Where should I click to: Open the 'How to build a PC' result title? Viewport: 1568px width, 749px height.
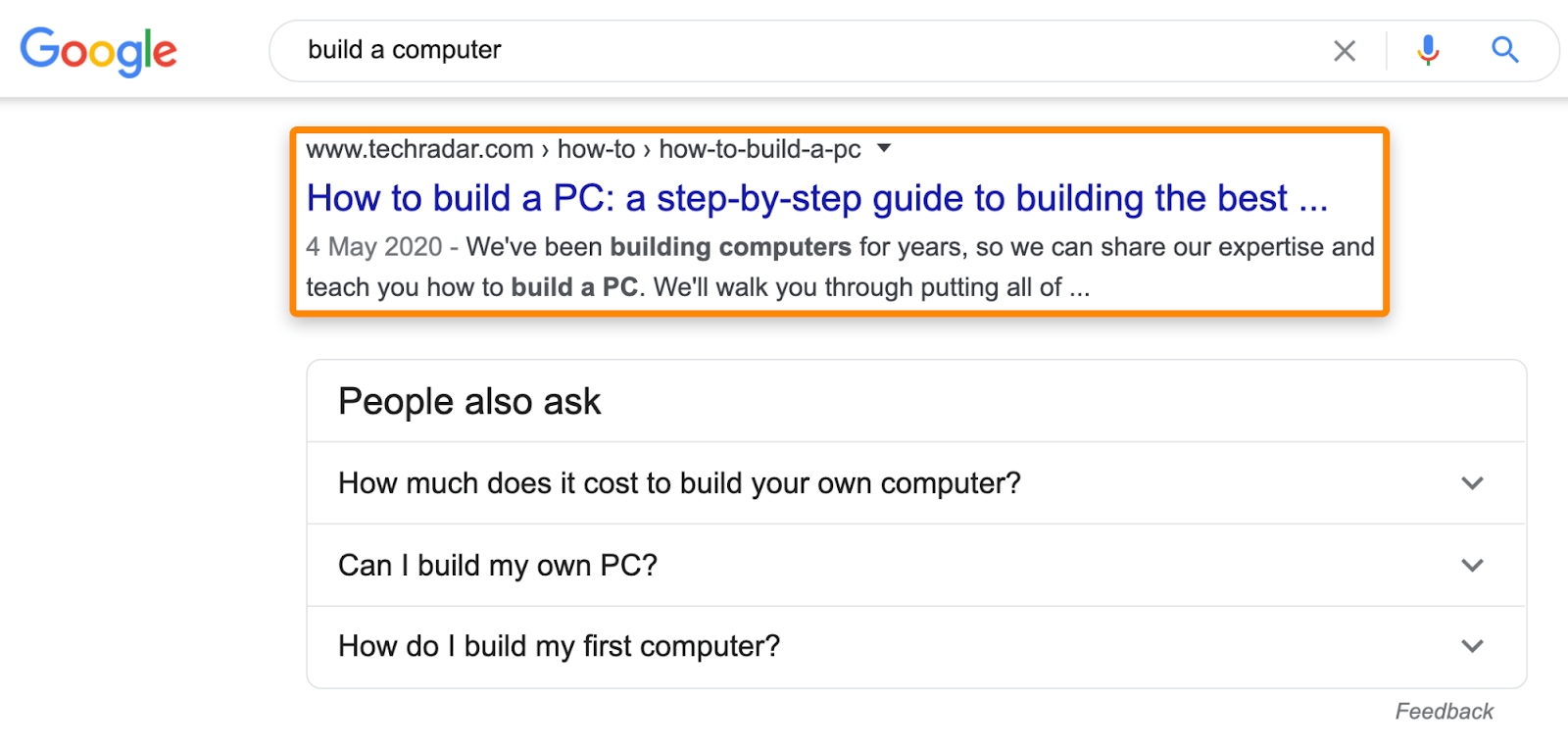click(x=817, y=198)
